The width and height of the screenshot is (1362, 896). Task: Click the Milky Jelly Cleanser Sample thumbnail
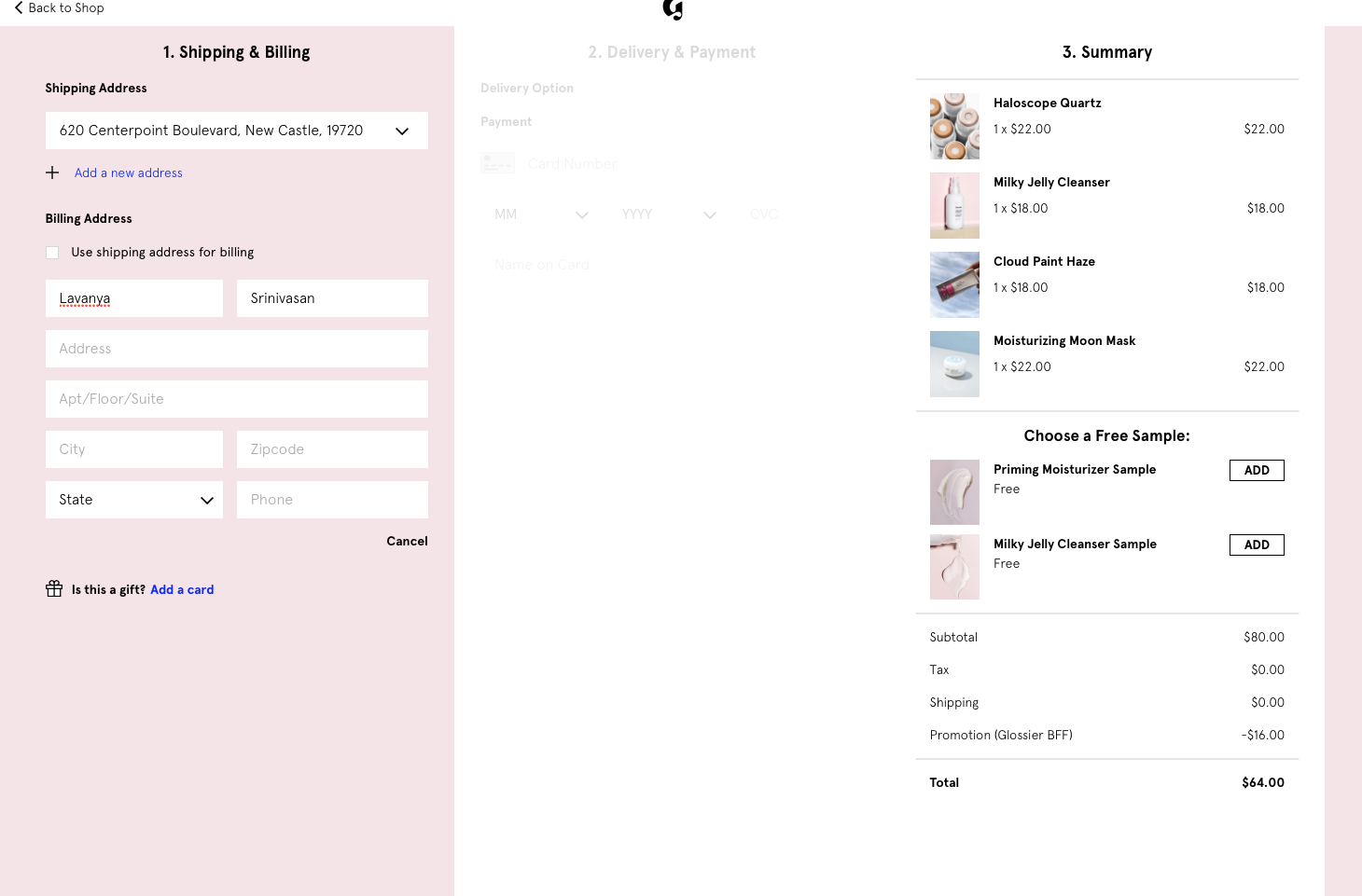click(x=954, y=567)
